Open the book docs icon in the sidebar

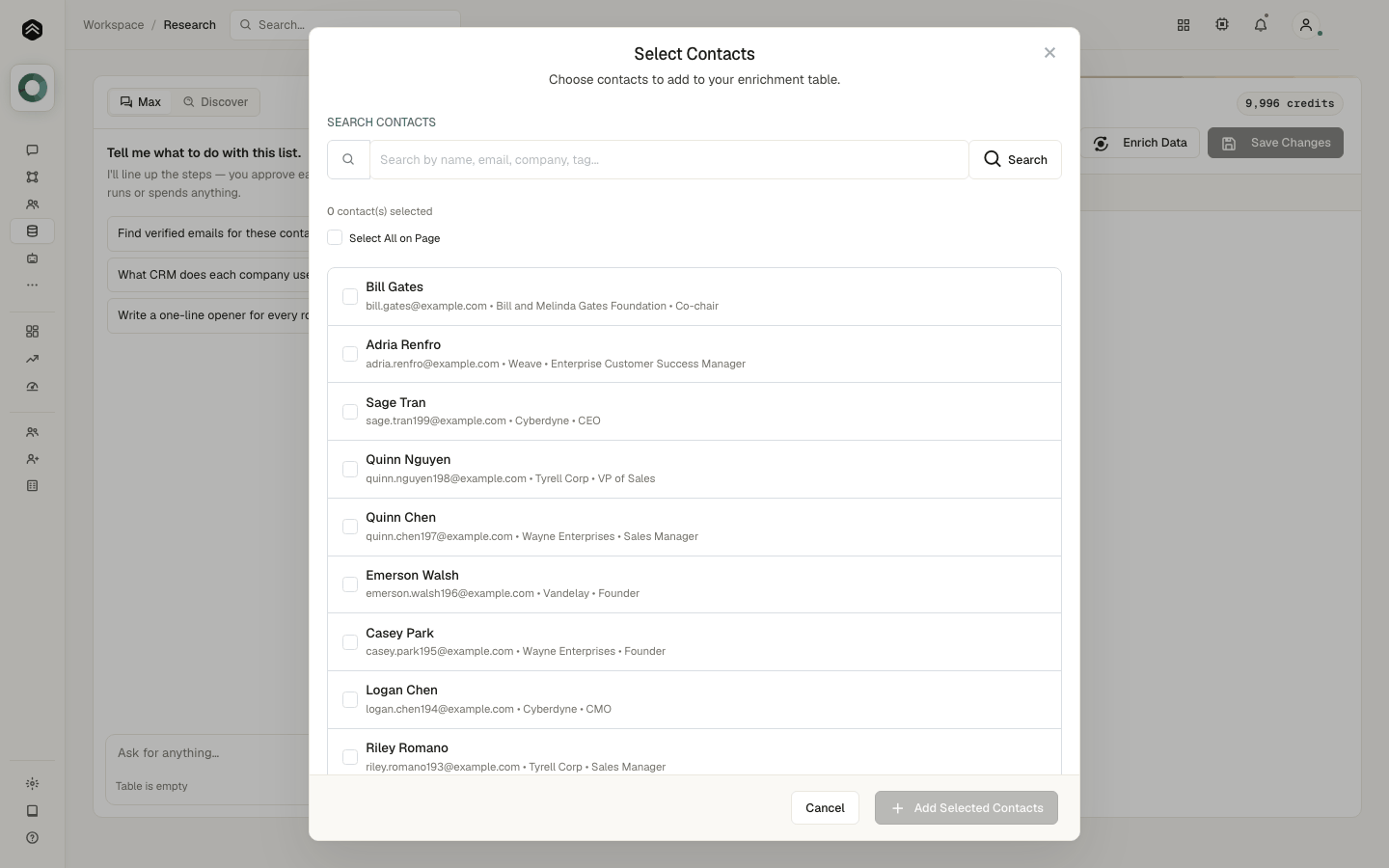pyautogui.click(x=32, y=811)
